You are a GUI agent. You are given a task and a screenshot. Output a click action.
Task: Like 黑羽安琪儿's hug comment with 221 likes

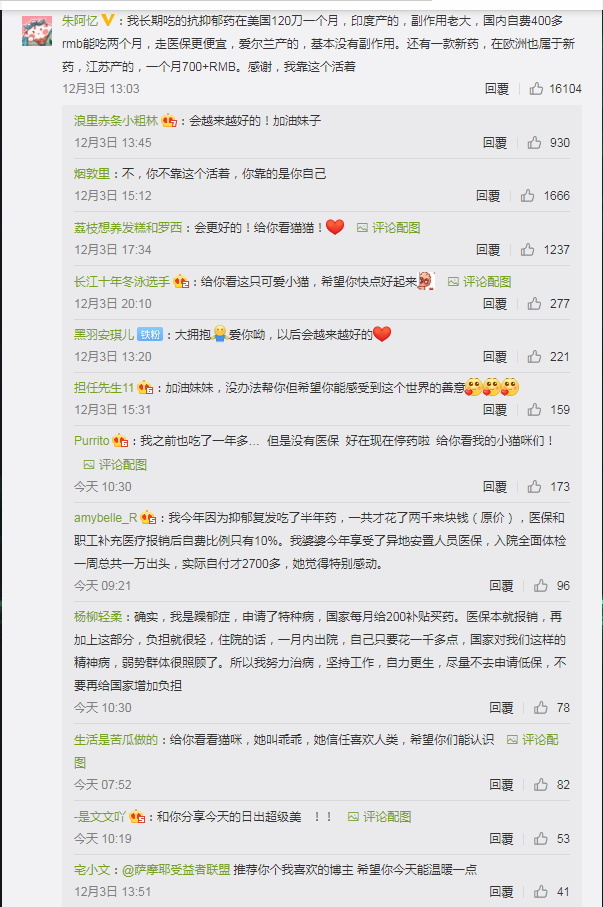point(534,356)
